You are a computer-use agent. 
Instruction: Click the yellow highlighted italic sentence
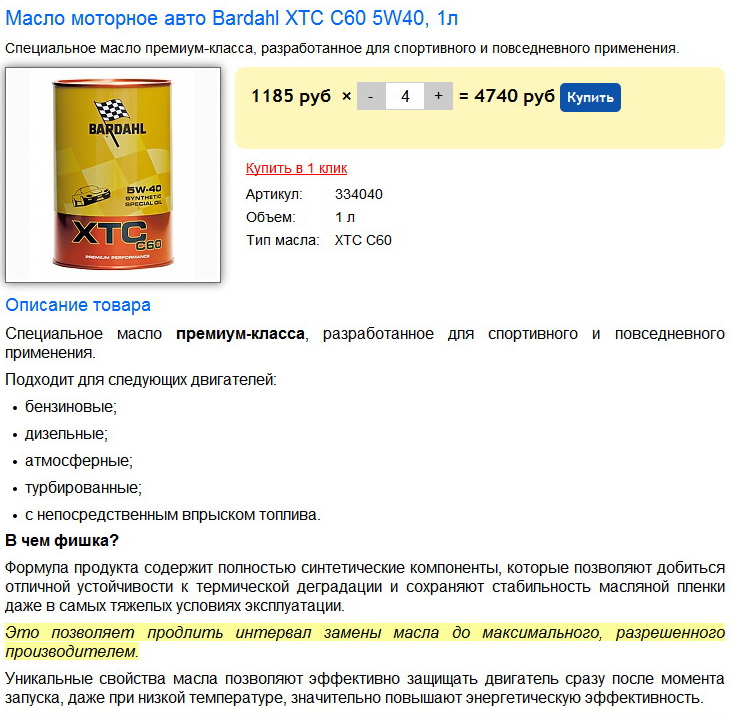365,642
